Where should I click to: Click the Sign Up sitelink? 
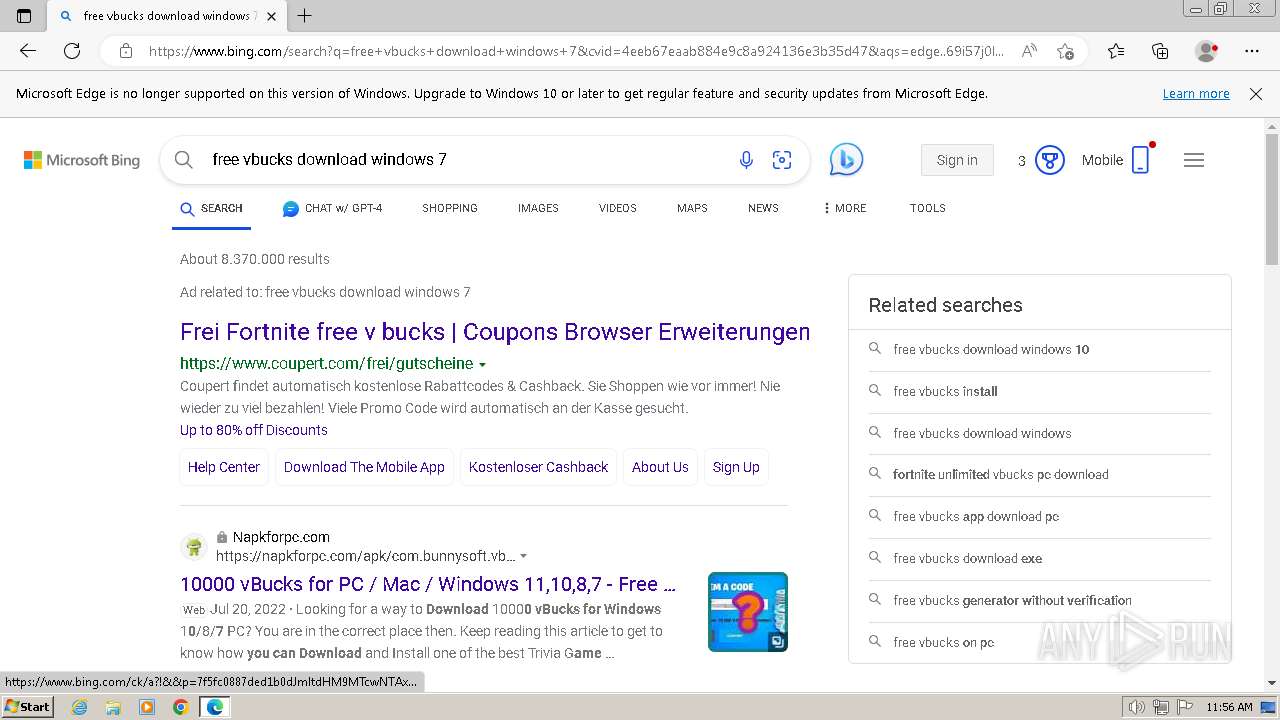(736, 467)
